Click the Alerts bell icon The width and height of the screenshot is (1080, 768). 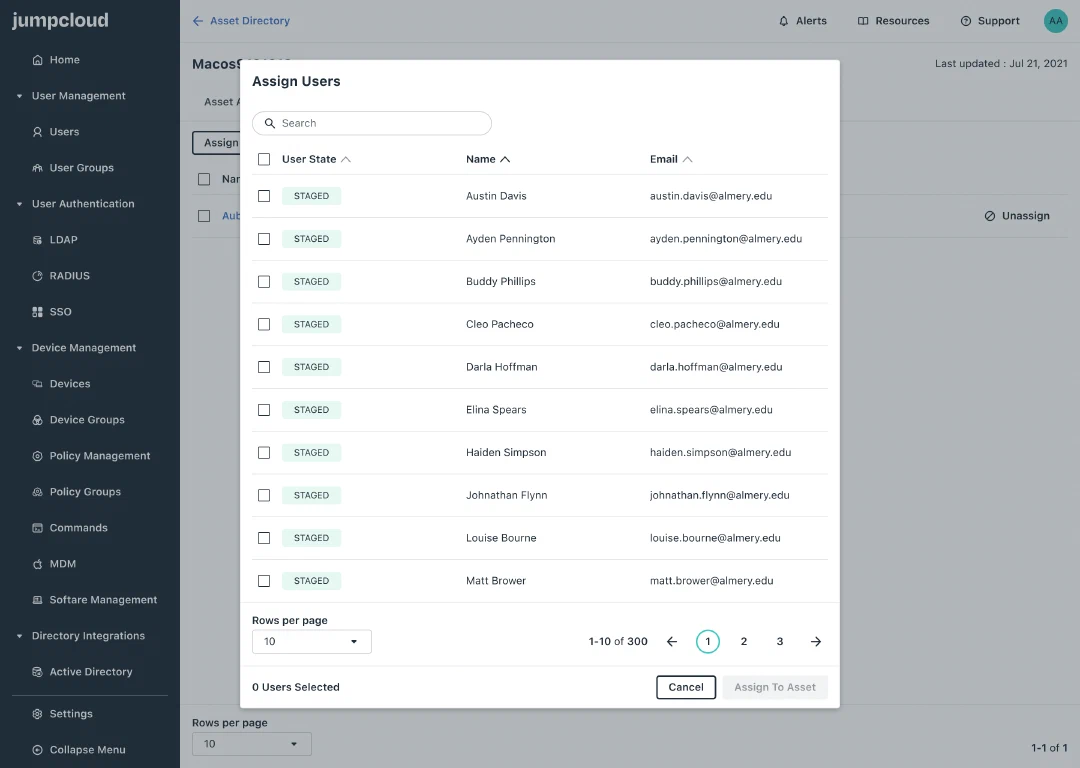[784, 21]
